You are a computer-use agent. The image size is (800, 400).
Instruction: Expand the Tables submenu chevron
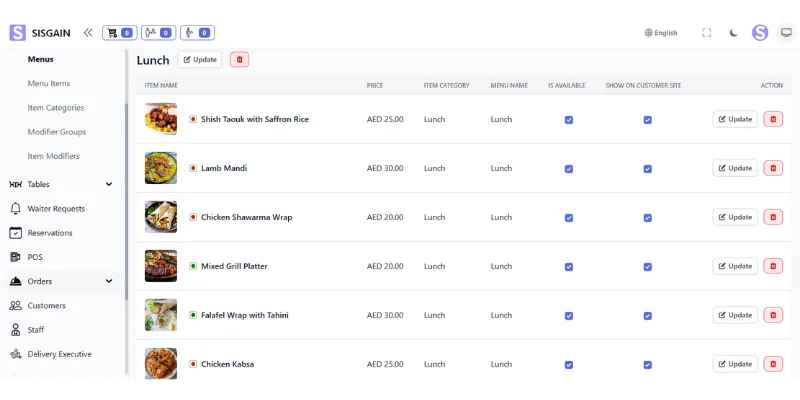(109, 184)
